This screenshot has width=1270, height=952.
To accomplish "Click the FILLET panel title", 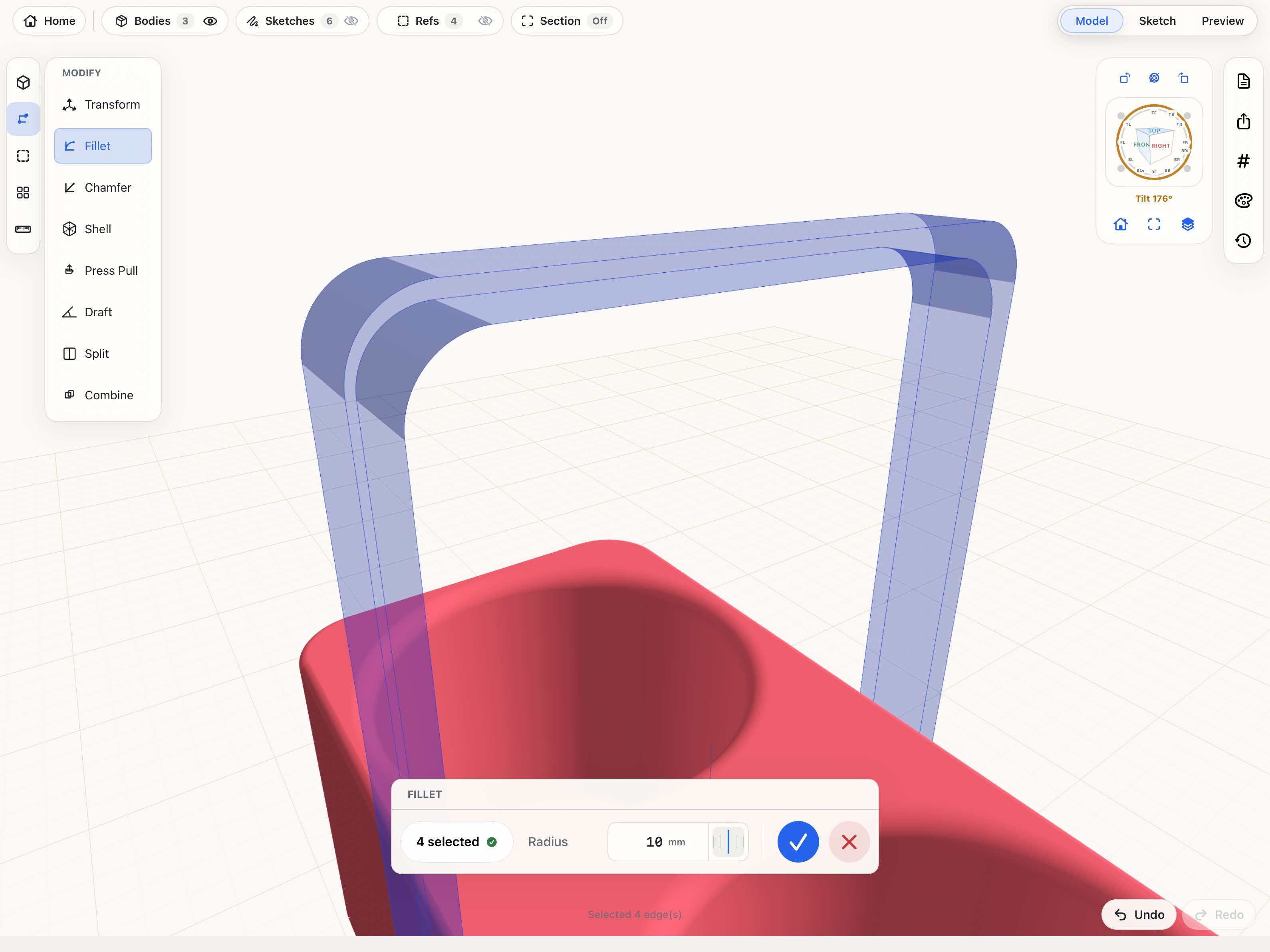I will click(424, 795).
